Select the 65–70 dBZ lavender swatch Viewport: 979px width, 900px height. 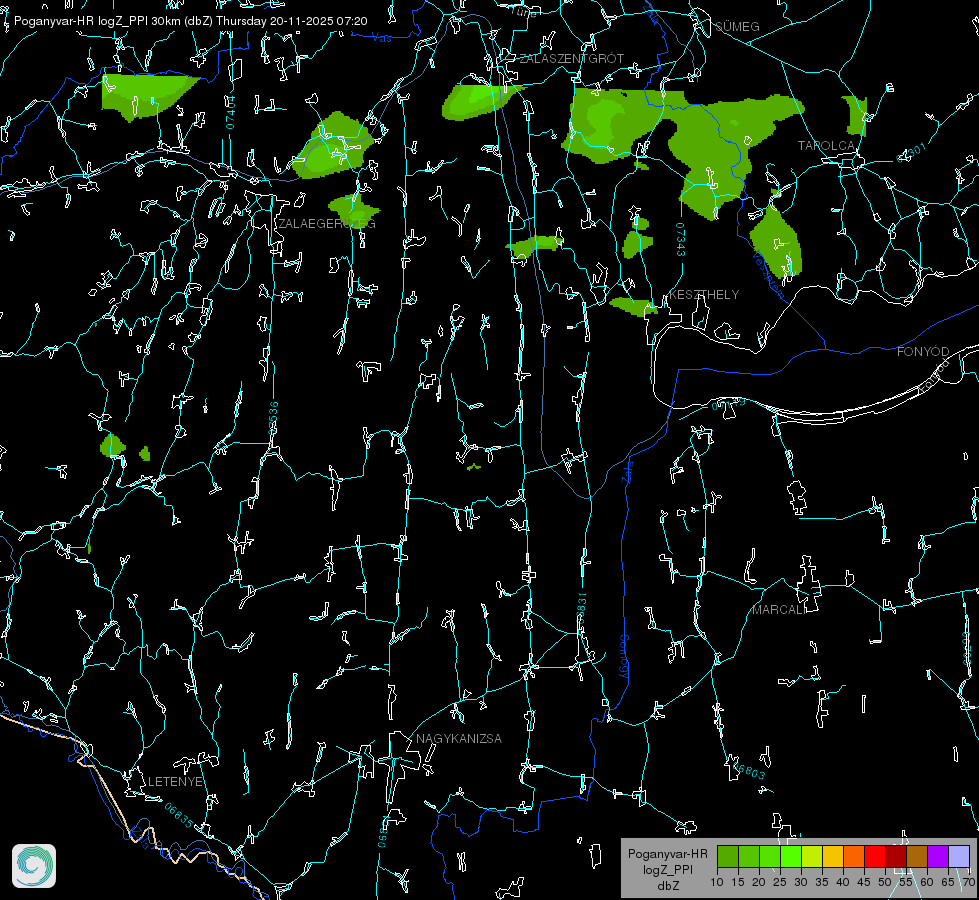tap(958, 856)
